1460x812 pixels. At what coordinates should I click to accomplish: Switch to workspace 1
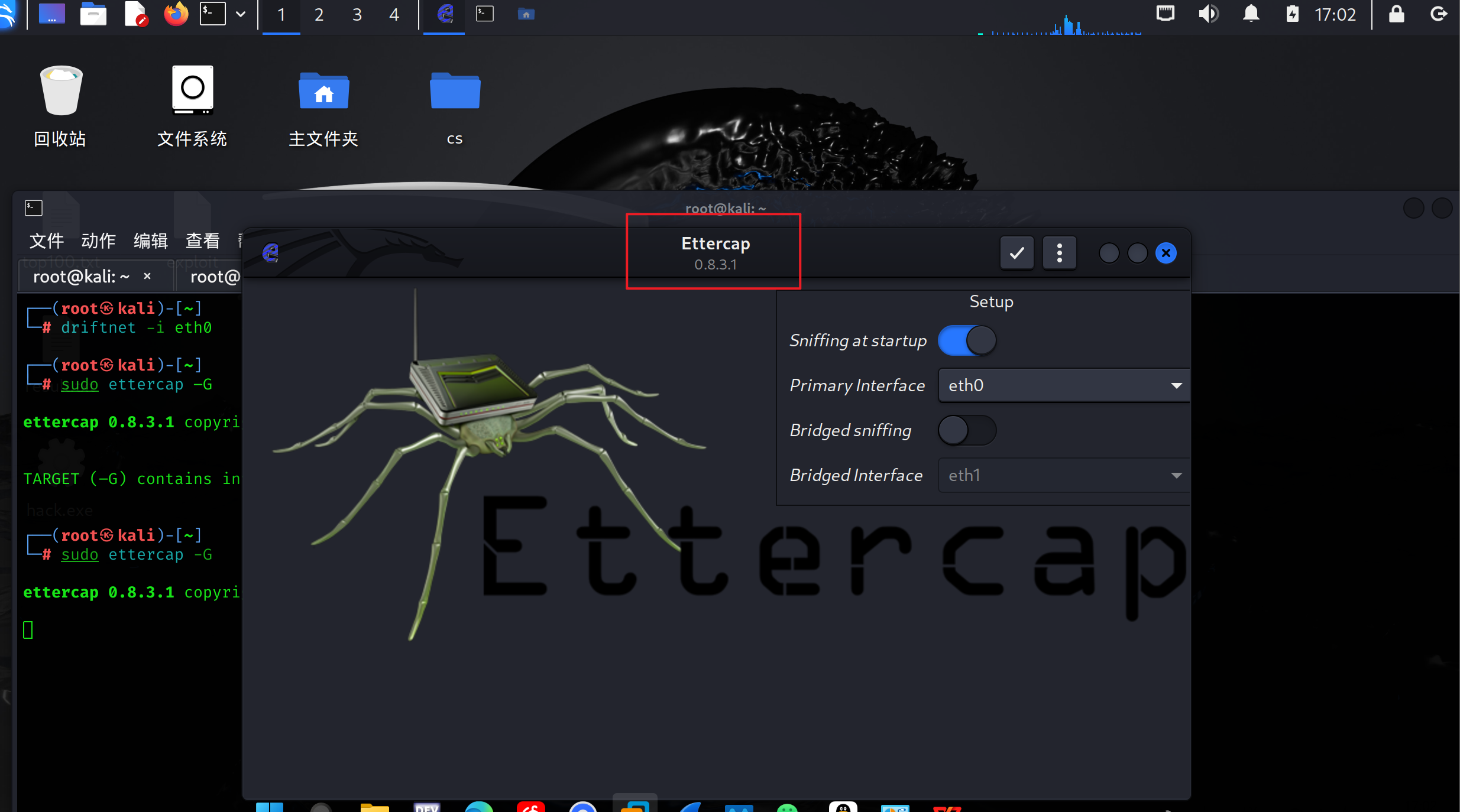click(x=281, y=15)
